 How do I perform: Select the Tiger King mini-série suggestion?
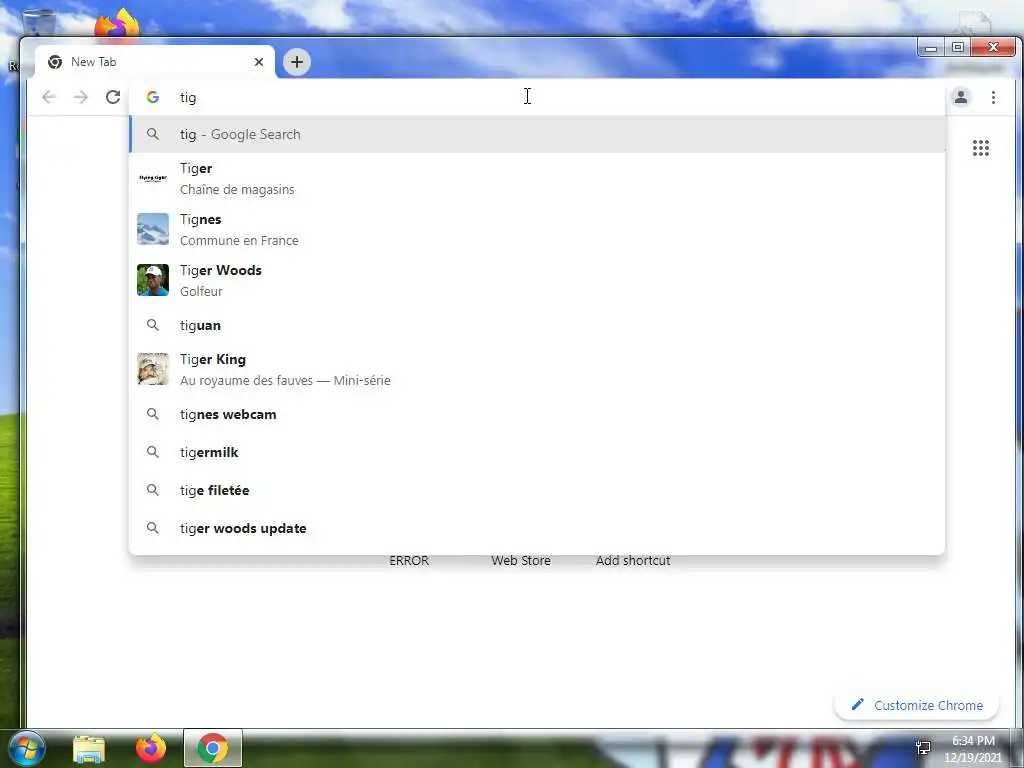coord(537,370)
